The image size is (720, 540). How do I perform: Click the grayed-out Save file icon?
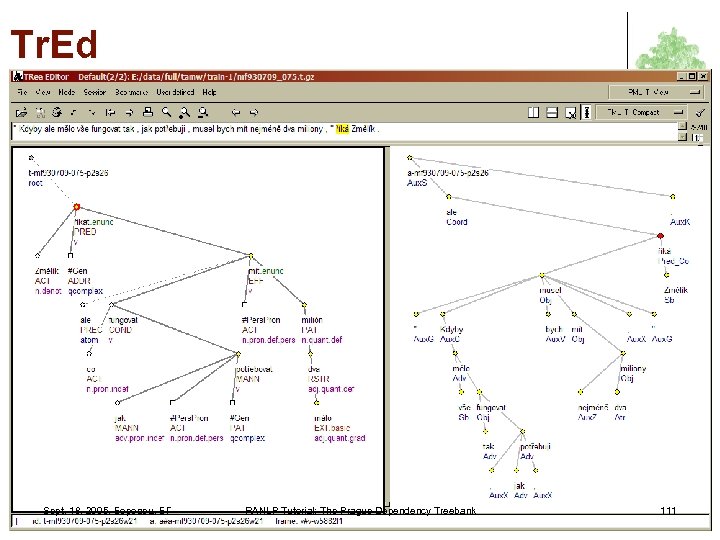click(40, 112)
